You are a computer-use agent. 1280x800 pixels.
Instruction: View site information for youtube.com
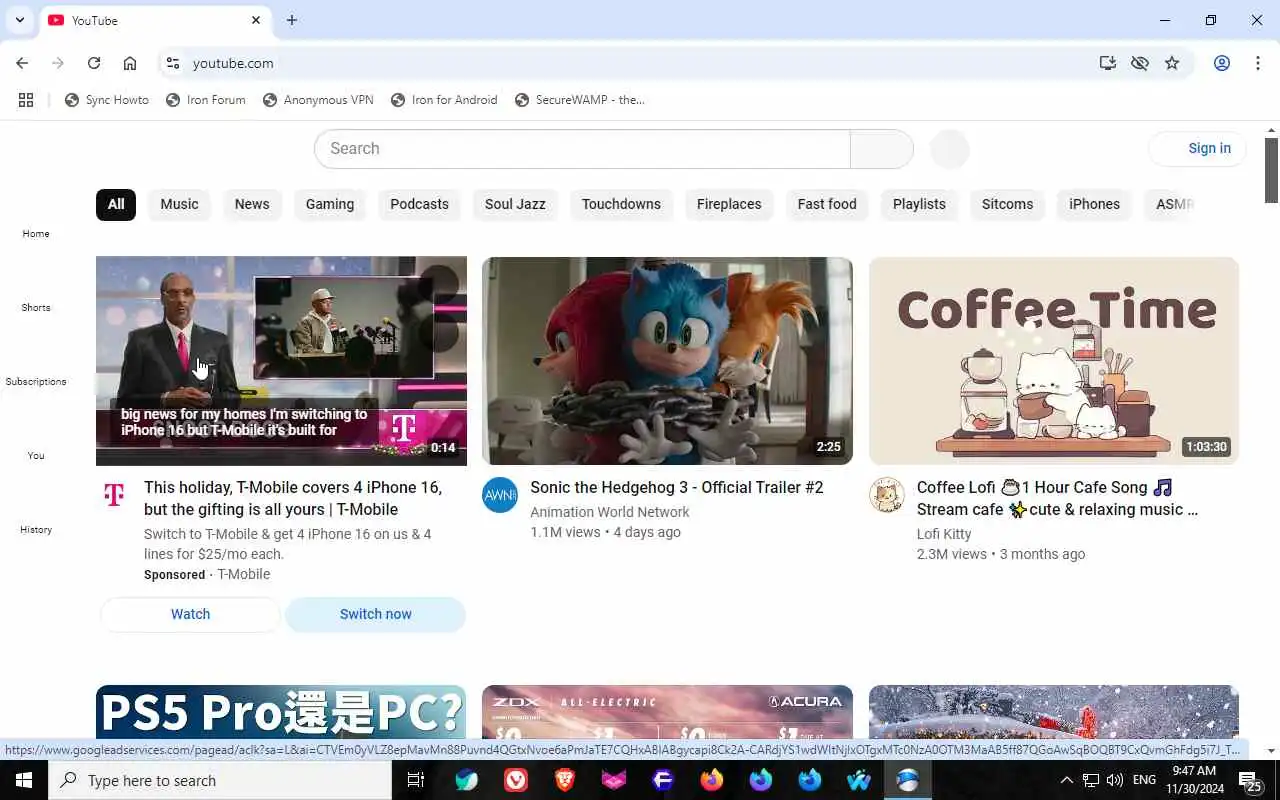173,63
